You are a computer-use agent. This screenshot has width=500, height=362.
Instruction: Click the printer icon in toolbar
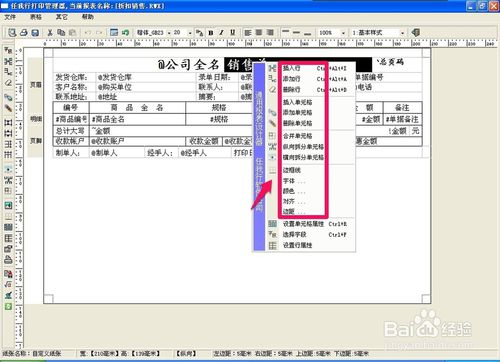coord(24,32)
